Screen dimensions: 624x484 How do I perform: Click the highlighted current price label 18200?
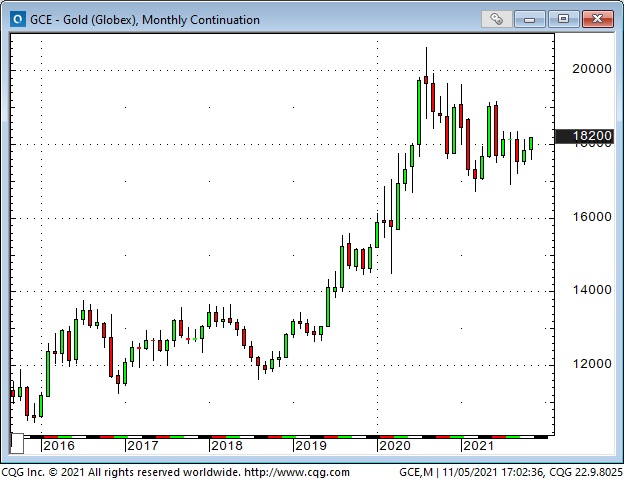pyautogui.click(x=584, y=136)
